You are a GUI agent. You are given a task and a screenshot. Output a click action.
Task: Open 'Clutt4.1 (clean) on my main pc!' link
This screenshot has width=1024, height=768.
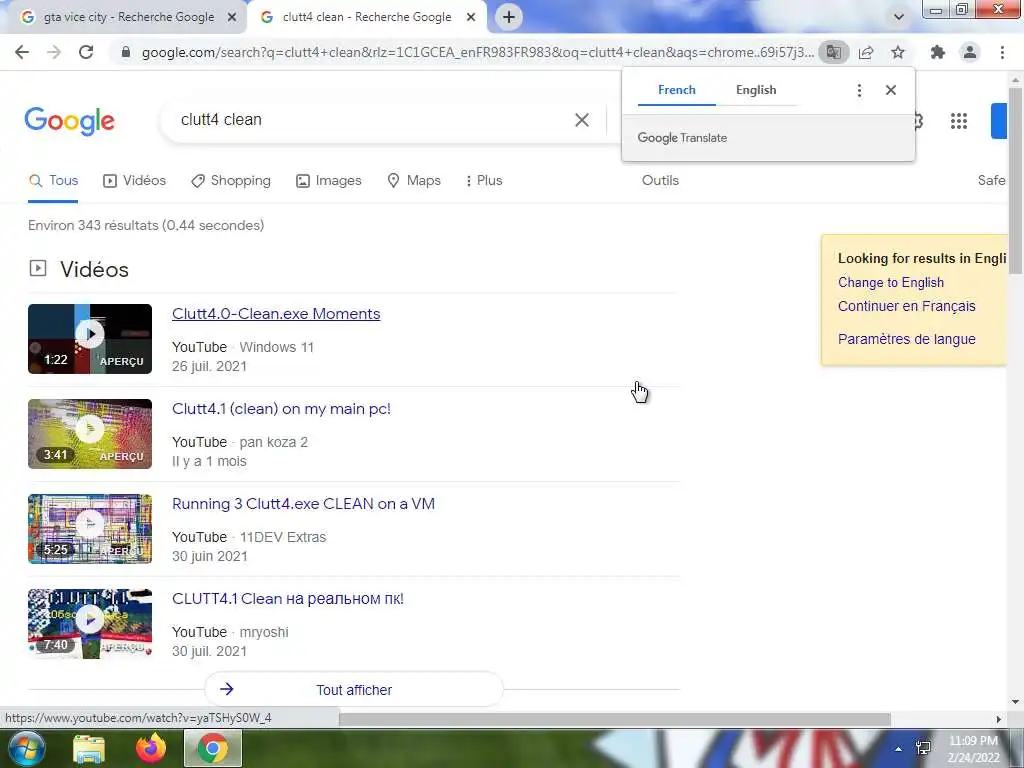[x=281, y=409]
